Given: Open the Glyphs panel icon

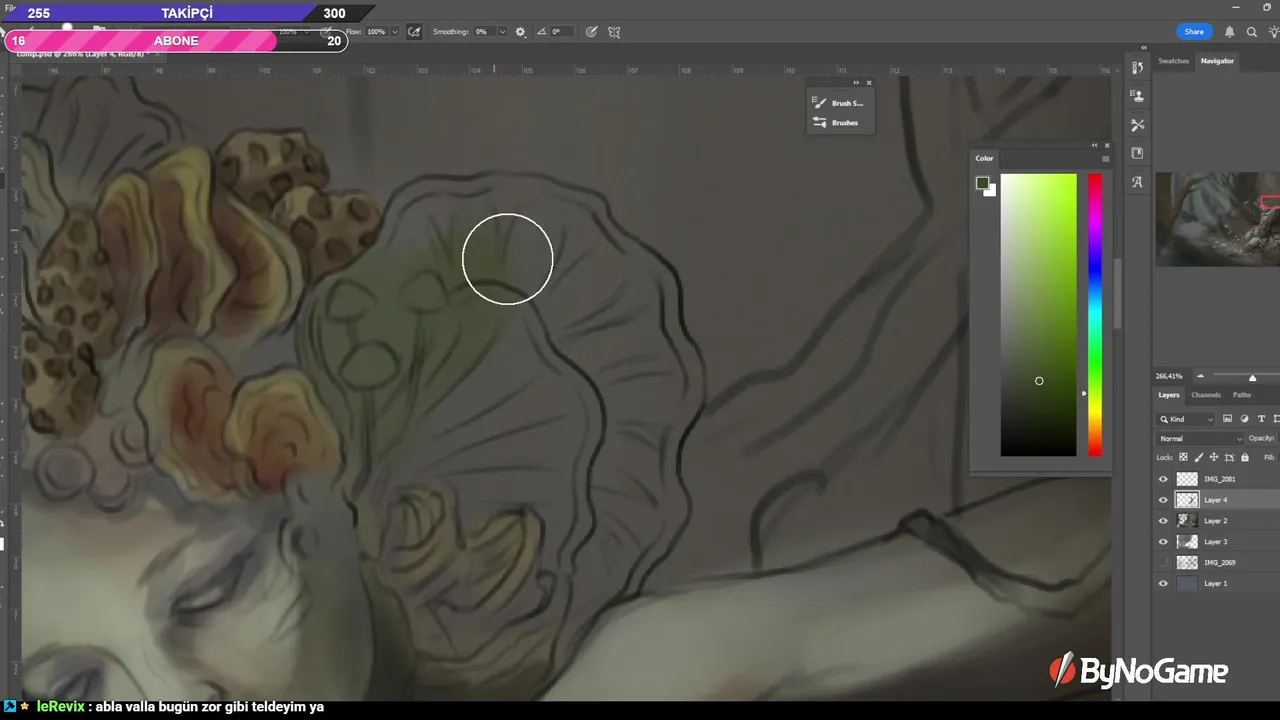Looking at the screenshot, I should click(1137, 182).
